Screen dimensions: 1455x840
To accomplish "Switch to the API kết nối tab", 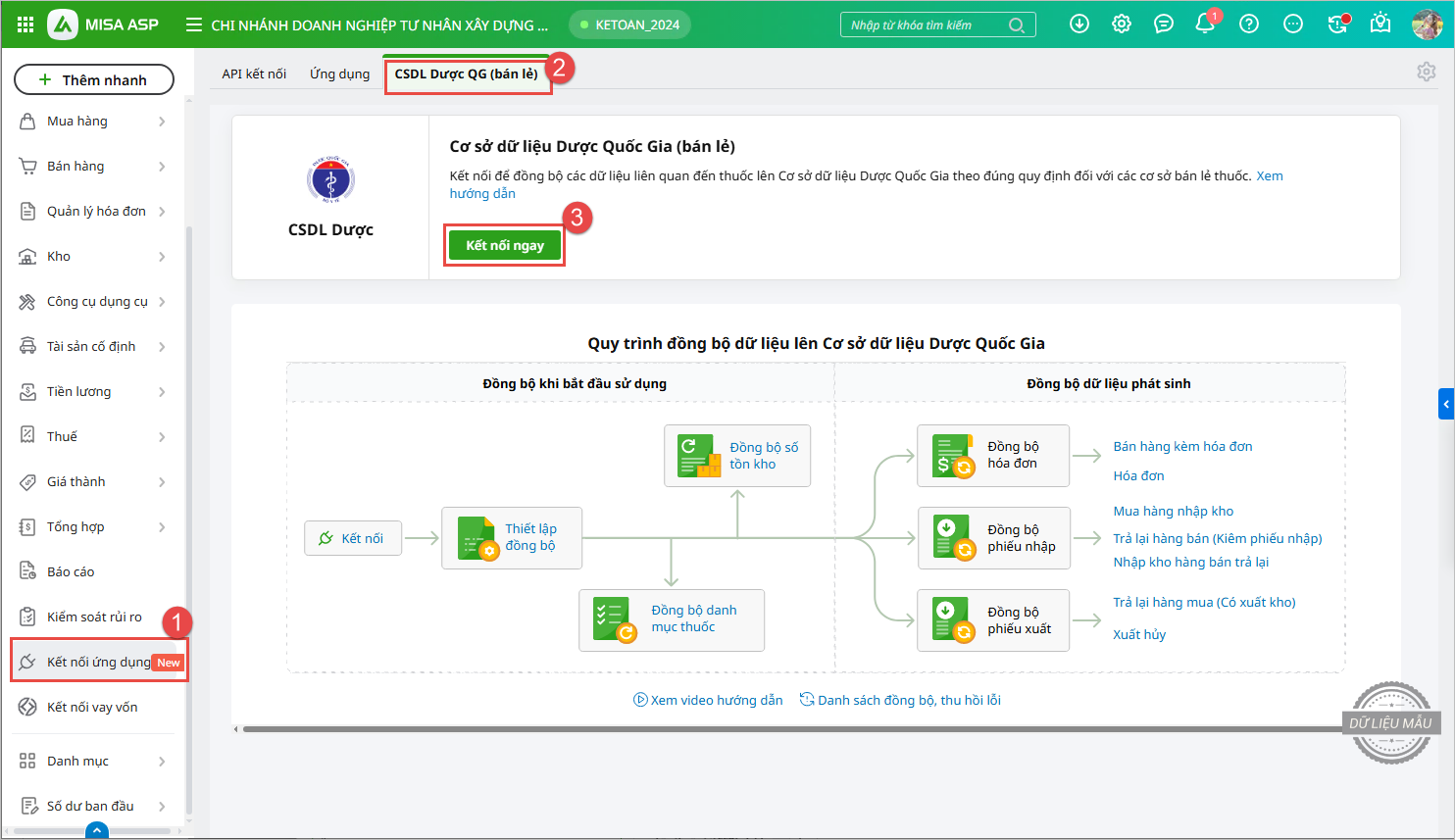I will [254, 74].
